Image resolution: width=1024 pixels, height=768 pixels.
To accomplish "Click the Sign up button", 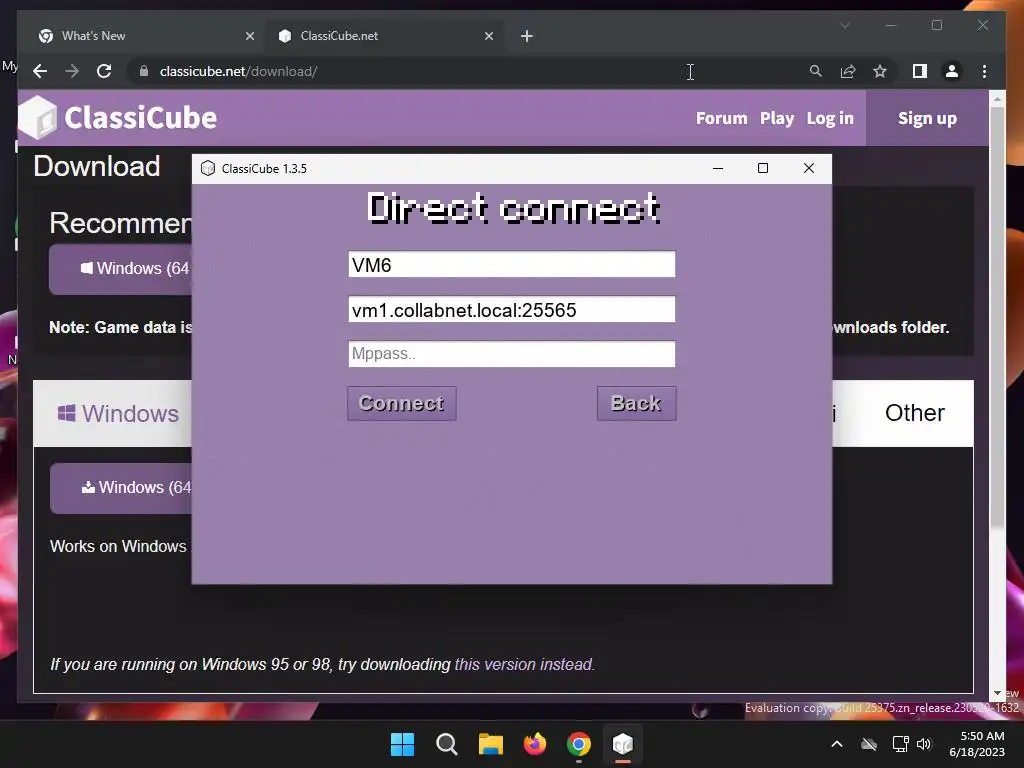I will [927, 118].
